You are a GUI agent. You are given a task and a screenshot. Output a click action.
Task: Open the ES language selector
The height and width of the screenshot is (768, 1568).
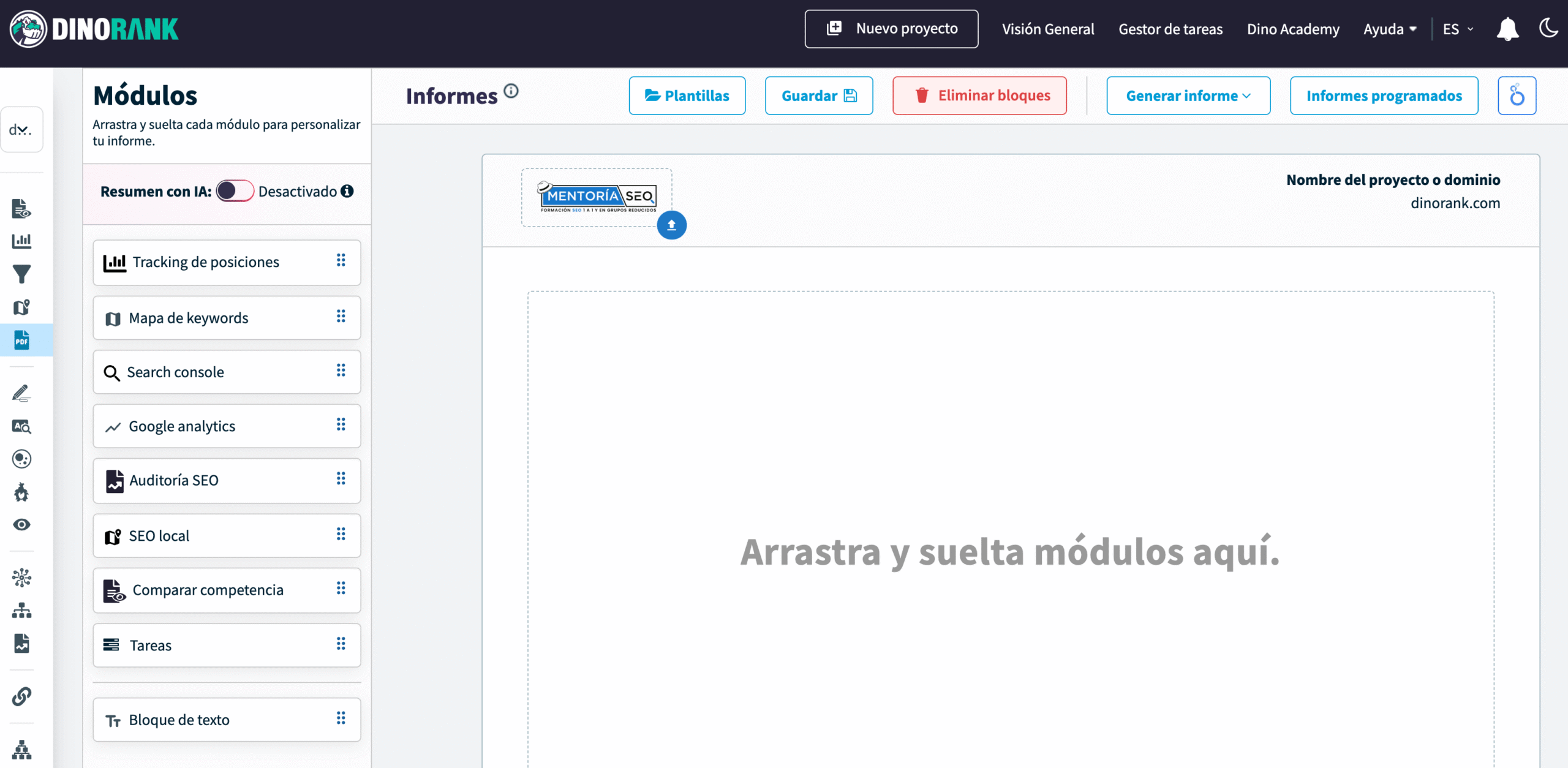click(x=1457, y=29)
